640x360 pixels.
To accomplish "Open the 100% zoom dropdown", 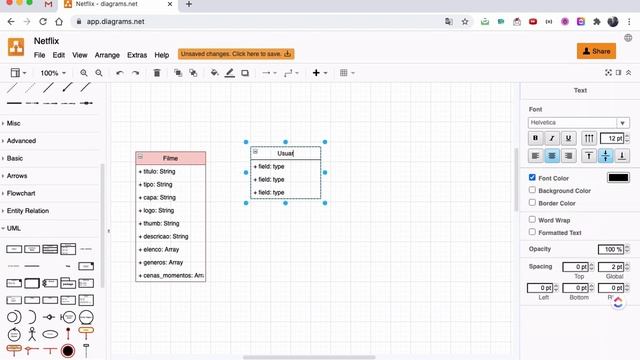I will point(53,73).
